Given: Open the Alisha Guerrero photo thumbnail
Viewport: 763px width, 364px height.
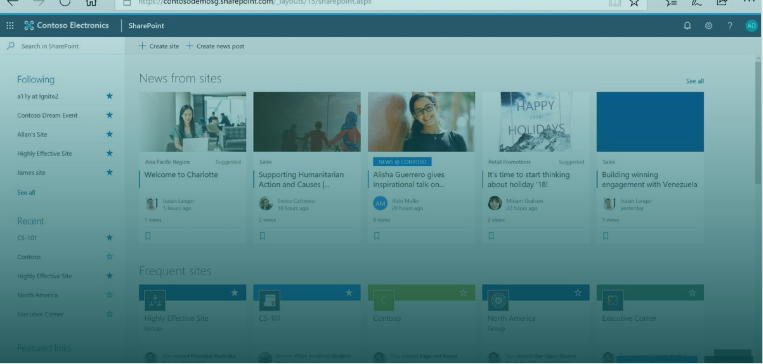Looking at the screenshot, I should [x=421, y=122].
